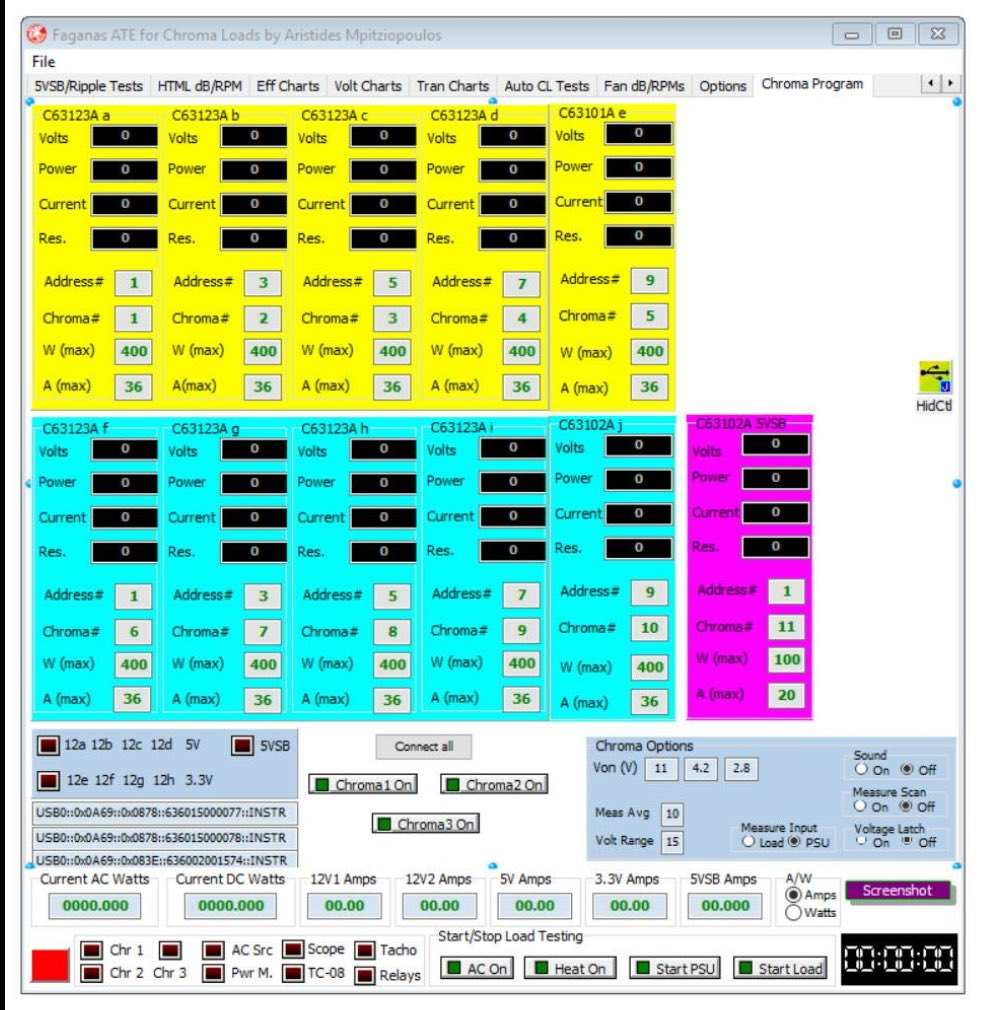Click the Heat On button

570,968
